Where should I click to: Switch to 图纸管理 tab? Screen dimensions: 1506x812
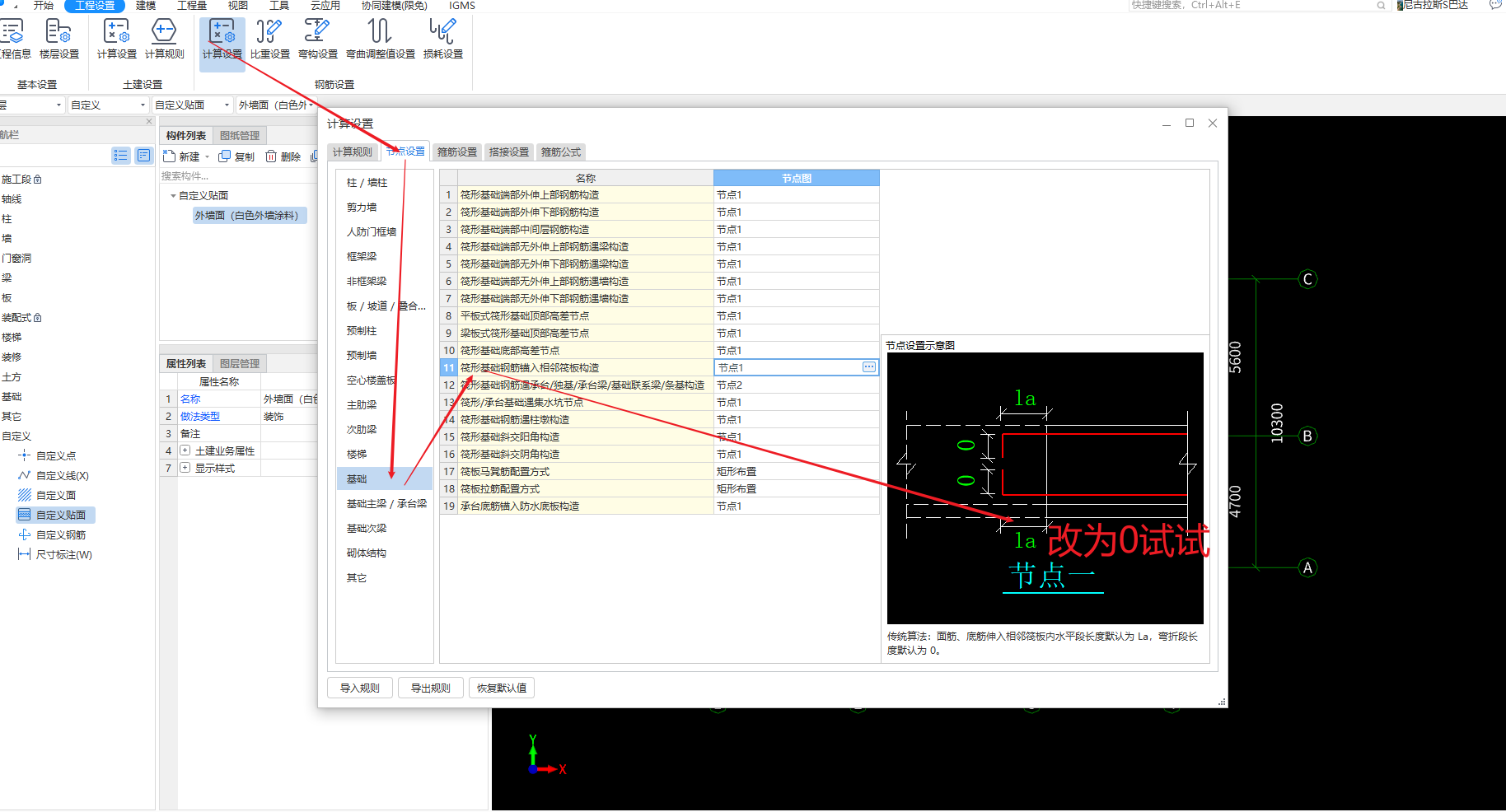[x=240, y=135]
